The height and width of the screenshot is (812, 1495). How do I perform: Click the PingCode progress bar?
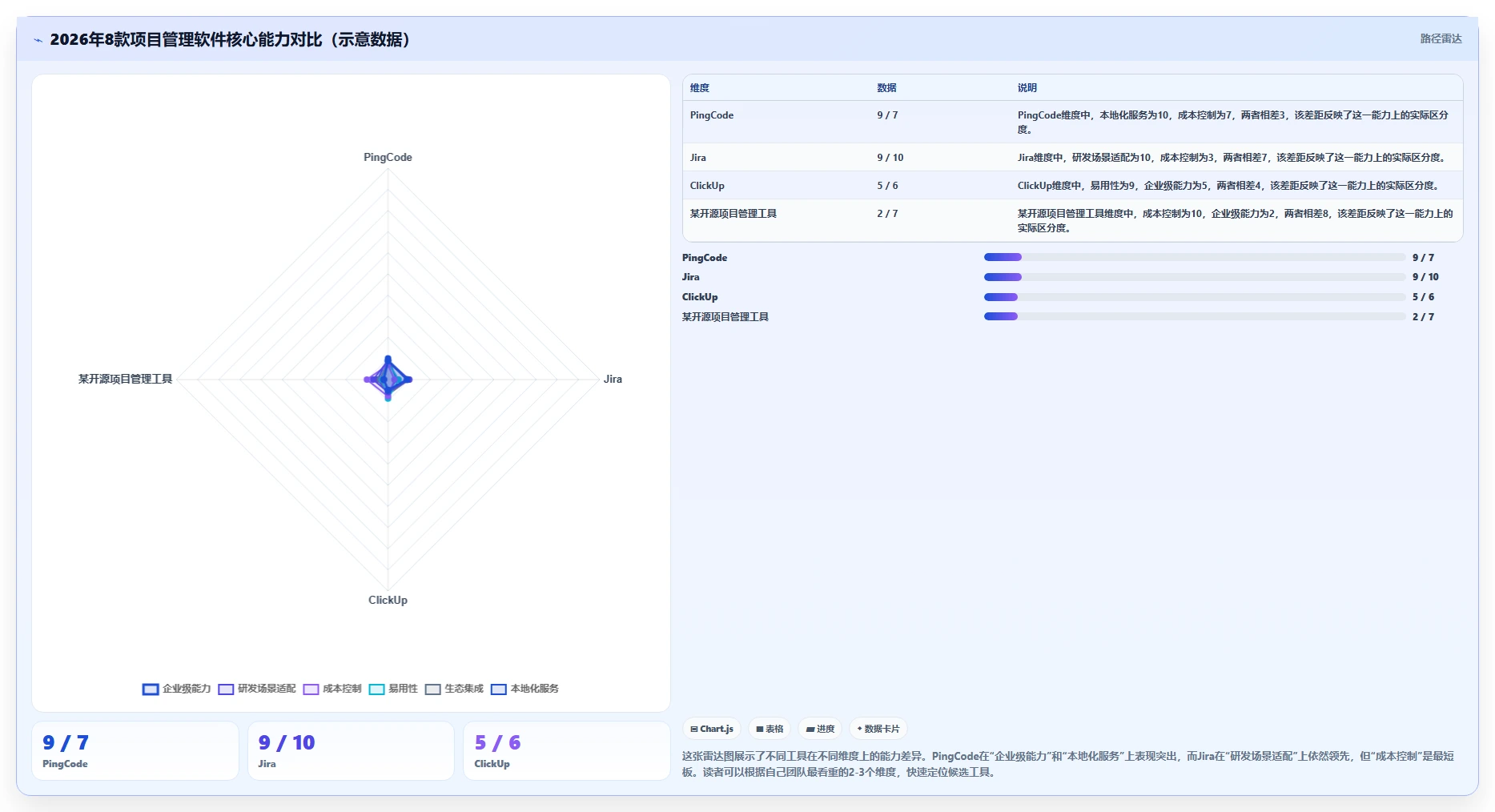[1194, 257]
